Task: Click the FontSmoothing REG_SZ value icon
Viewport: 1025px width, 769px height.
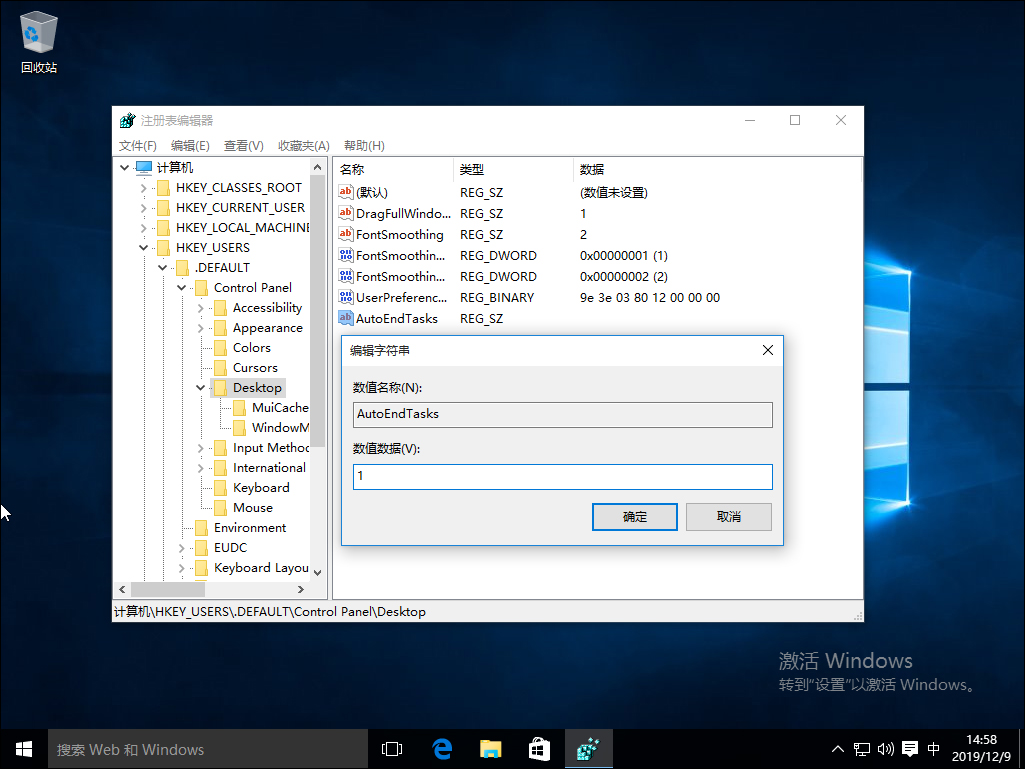Action: [x=344, y=234]
